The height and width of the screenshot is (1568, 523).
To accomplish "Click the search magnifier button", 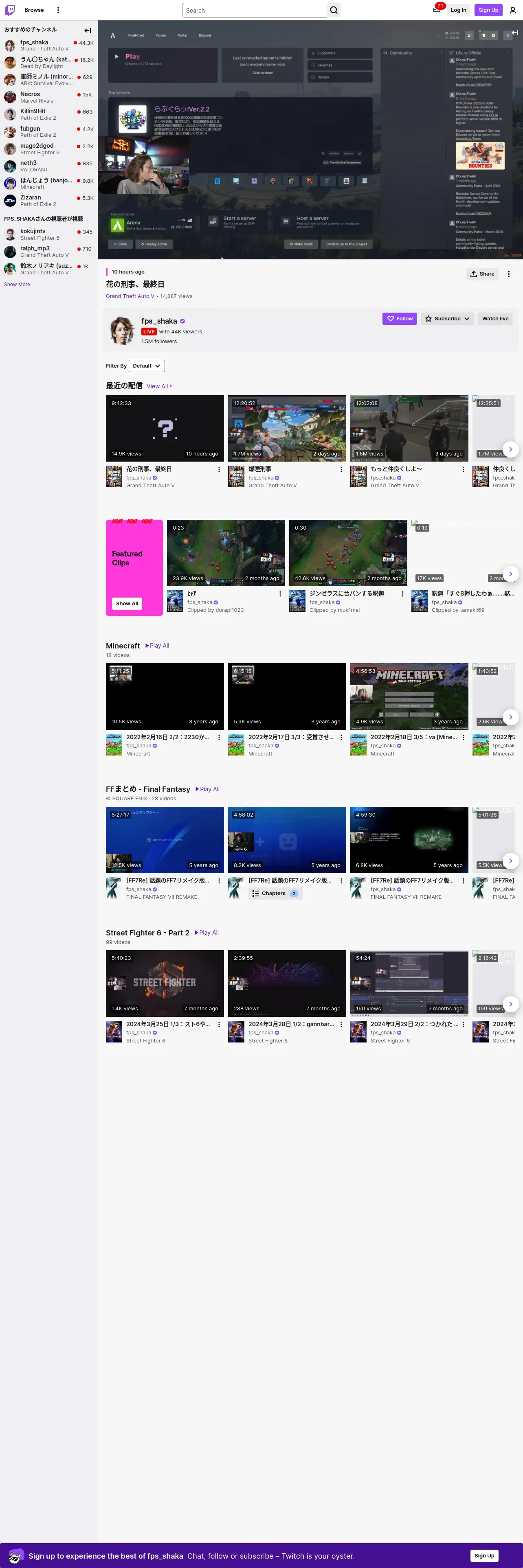I will [334, 10].
